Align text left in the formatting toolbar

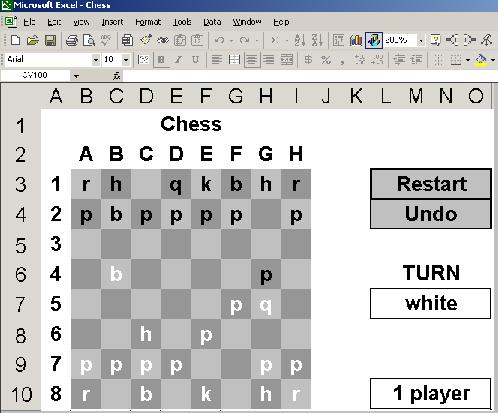[217, 60]
